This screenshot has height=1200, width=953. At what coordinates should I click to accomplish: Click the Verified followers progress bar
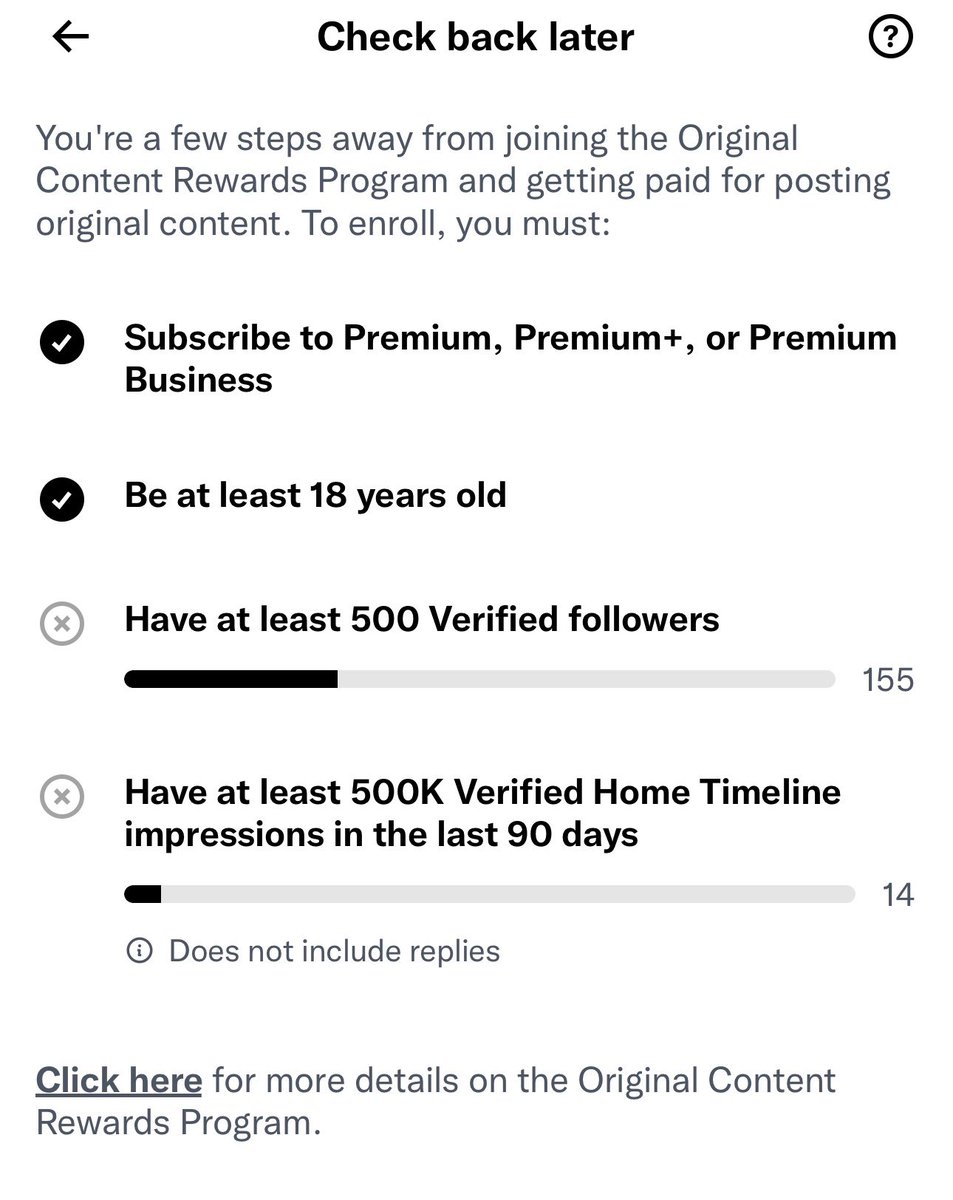(x=480, y=680)
